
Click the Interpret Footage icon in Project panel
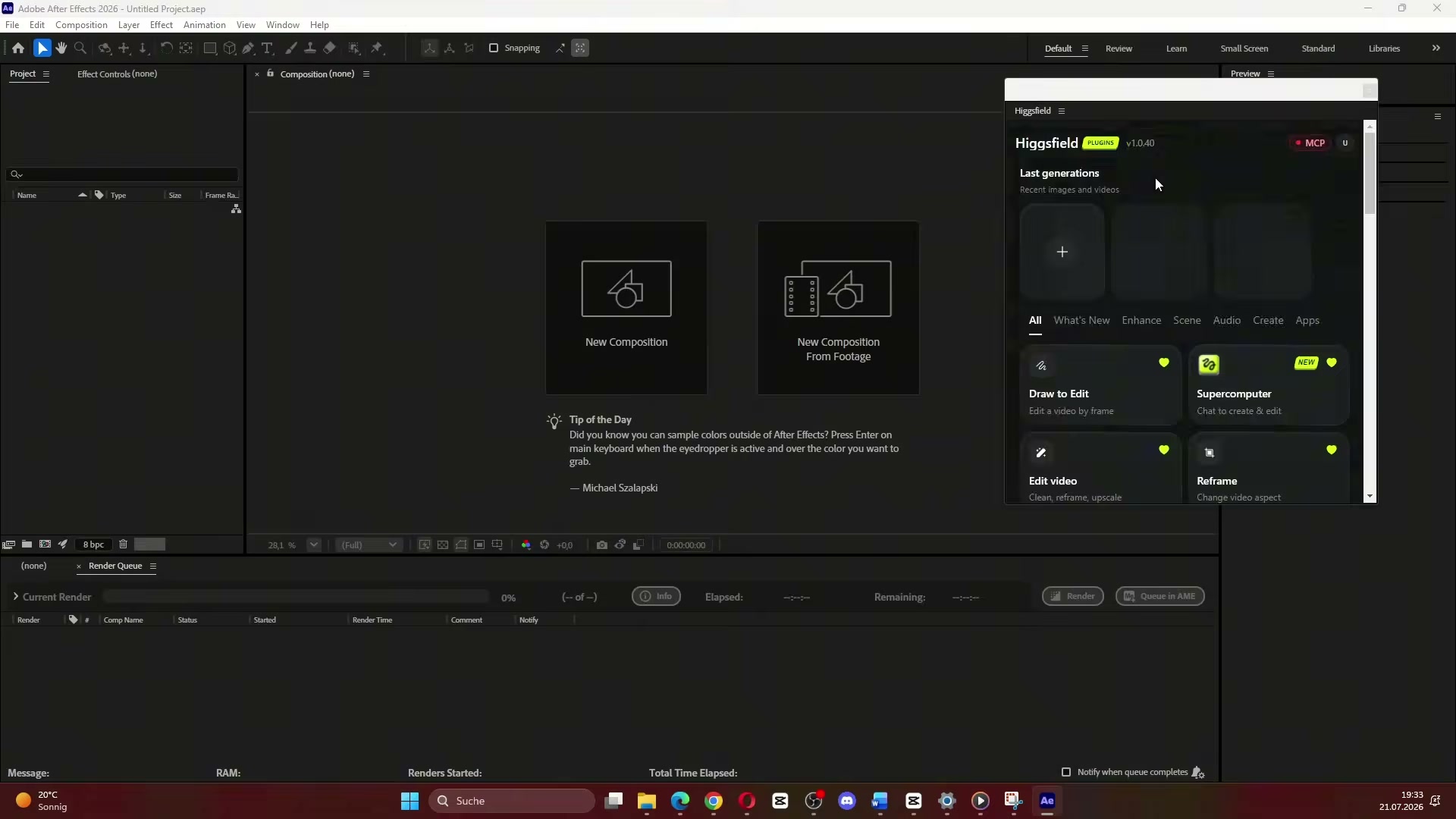pos(8,544)
